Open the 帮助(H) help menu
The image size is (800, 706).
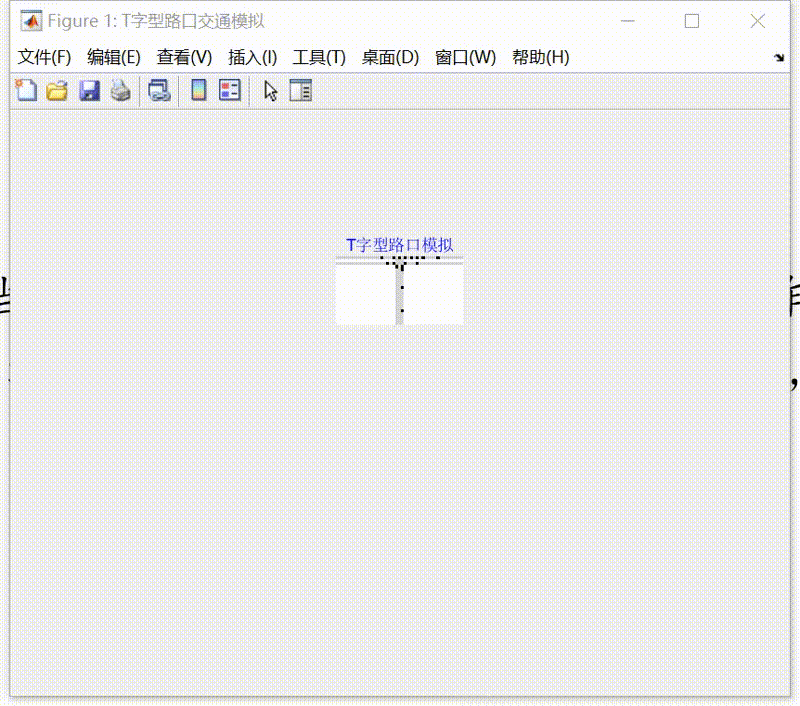[x=540, y=57]
